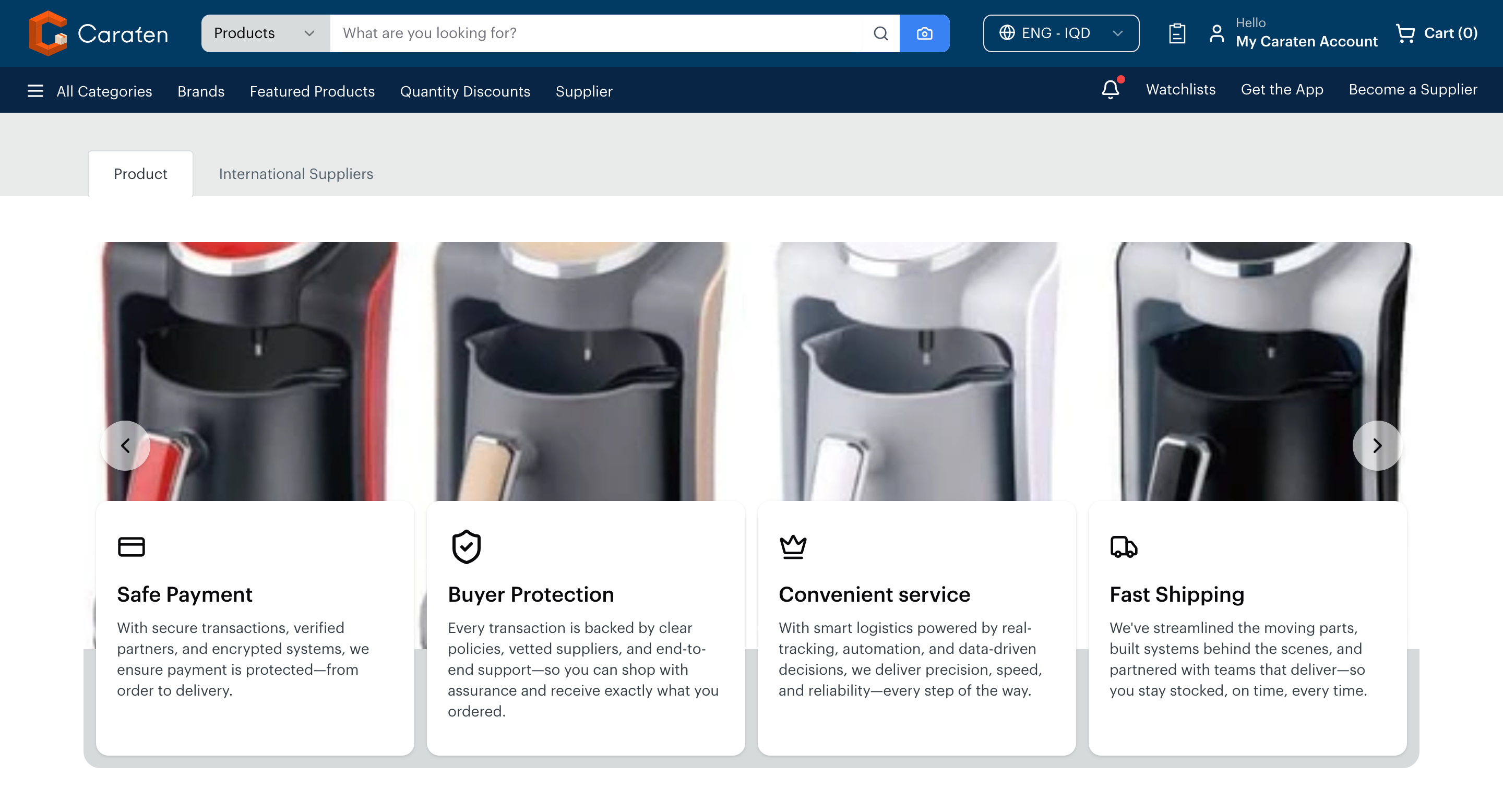Go to previous carousel slide
The width and height of the screenshot is (1503, 812).
125,446
